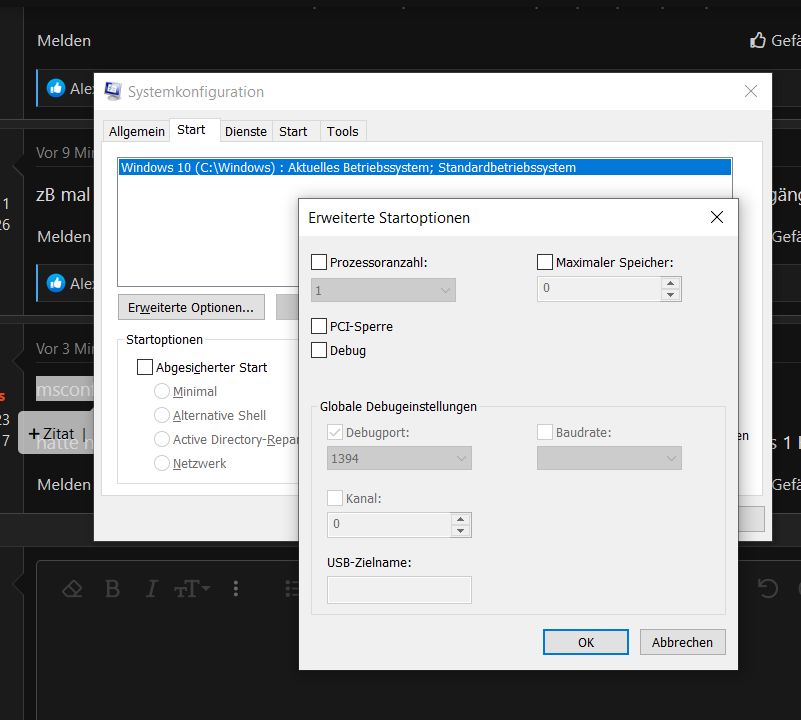Click the blue like badge in first Alex row
This screenshot has width=801, height=720.
(56, 88)
